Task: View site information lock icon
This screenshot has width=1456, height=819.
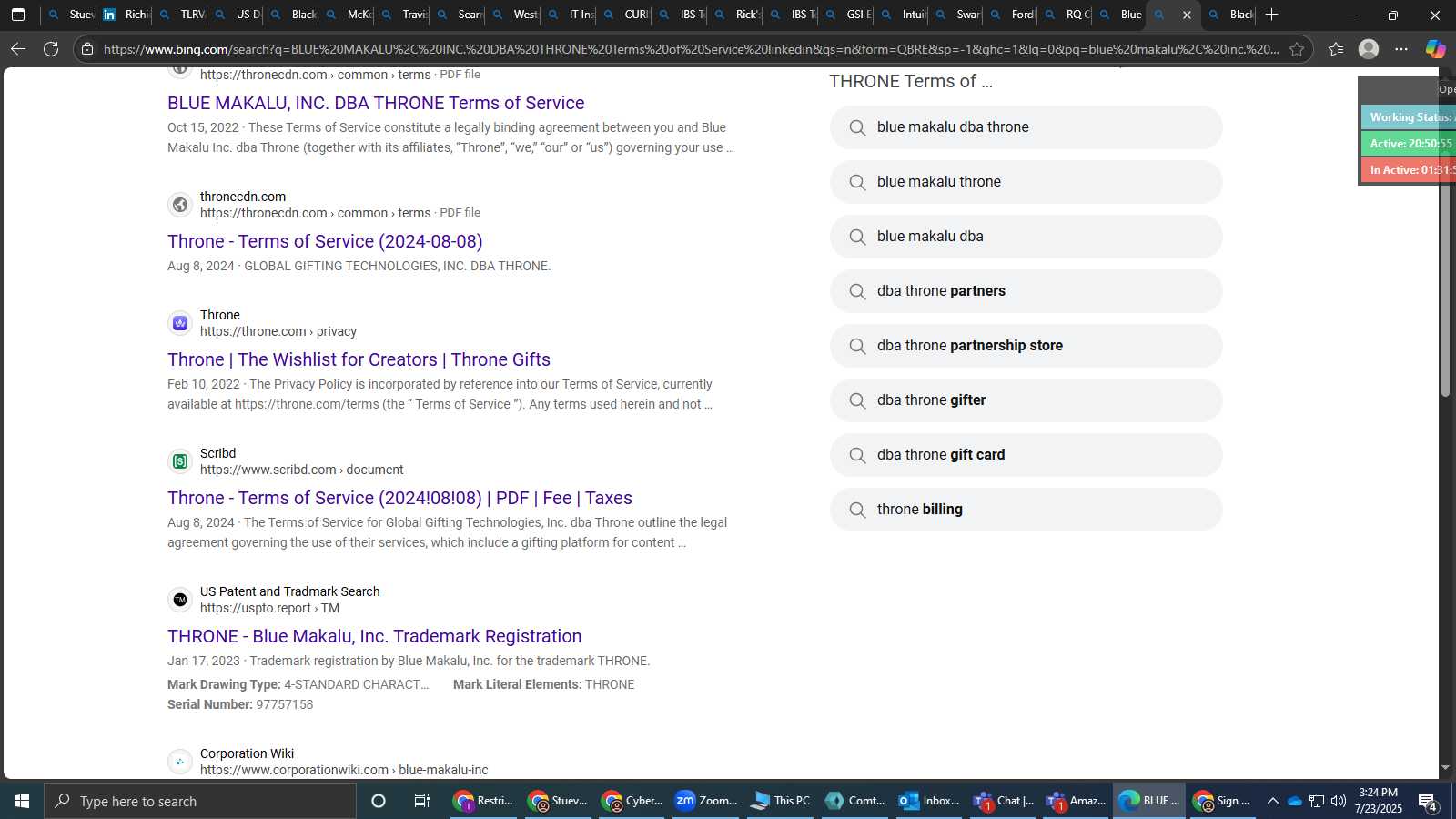Action: 87,49
